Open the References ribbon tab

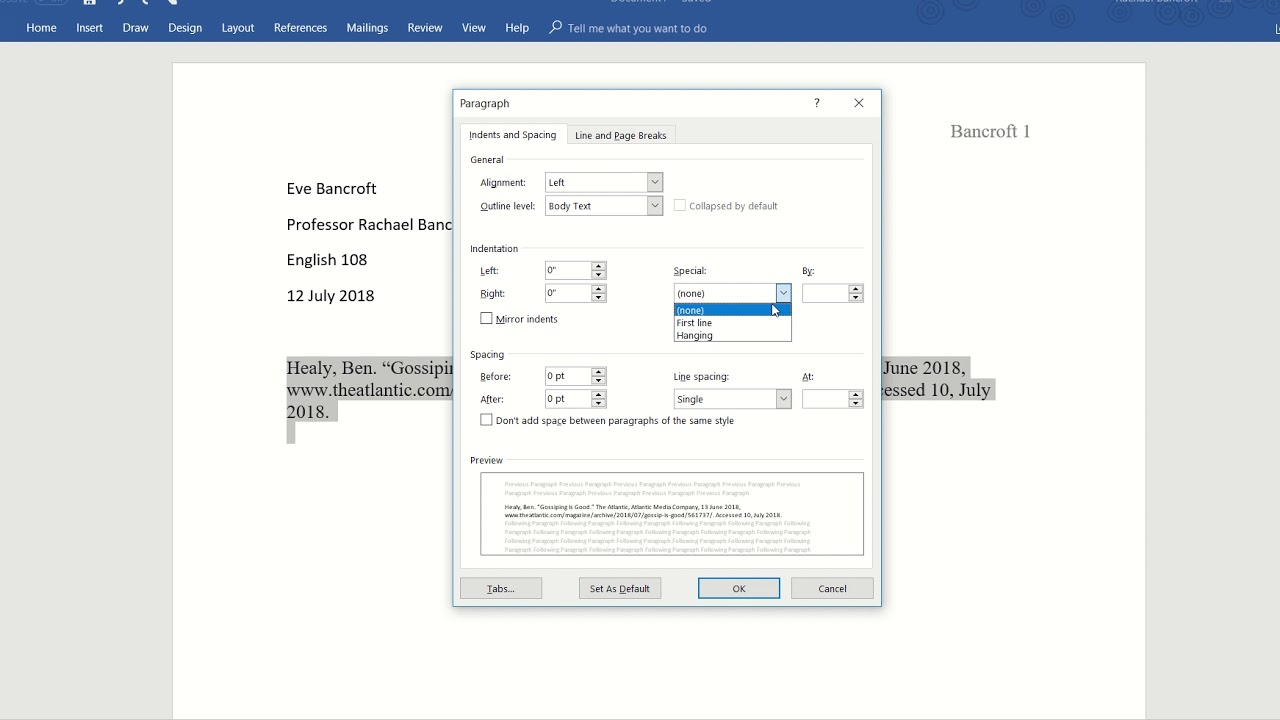(301, 28)
